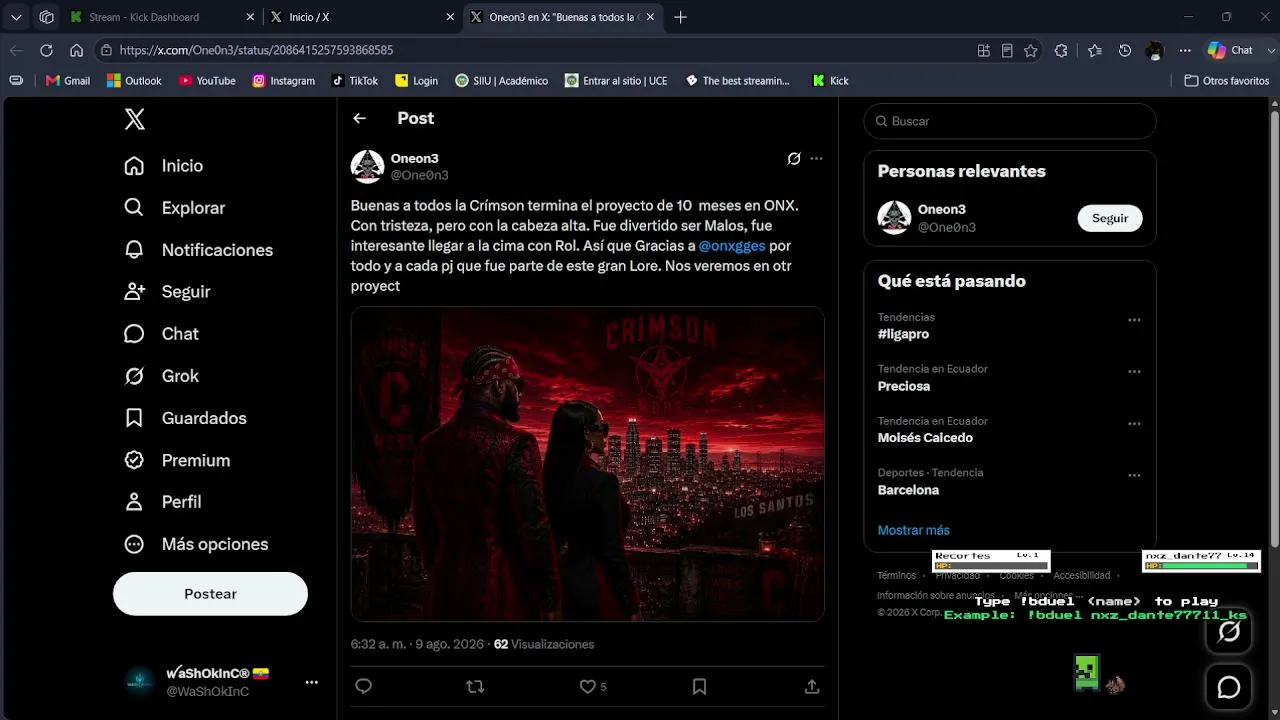
Task: Expand Más opciones in the sidebar
Action: point(196,544)
